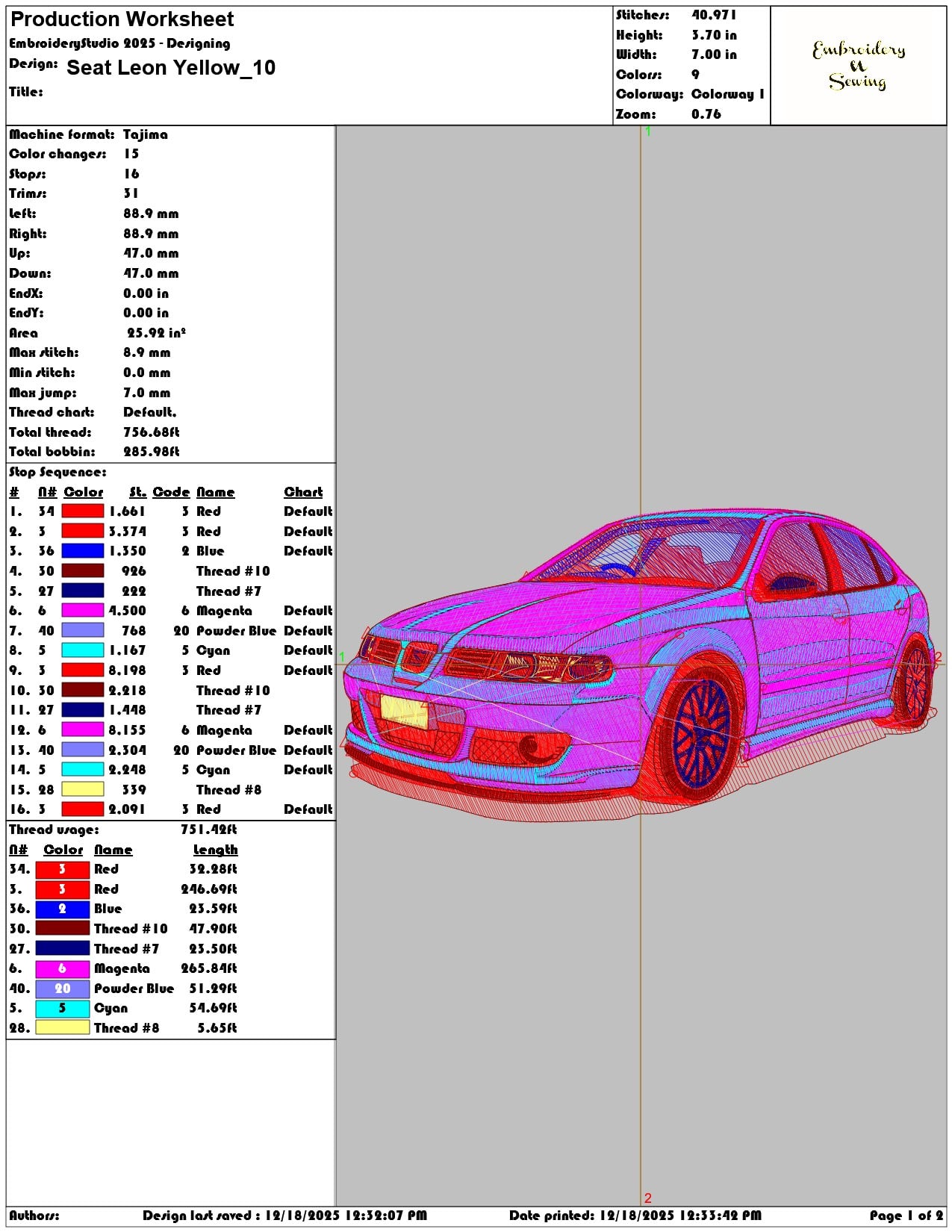952x1232 pixels.
Task: Select the Magenta swatch numbered 6 under Thread usage
Action: (63, 968)
